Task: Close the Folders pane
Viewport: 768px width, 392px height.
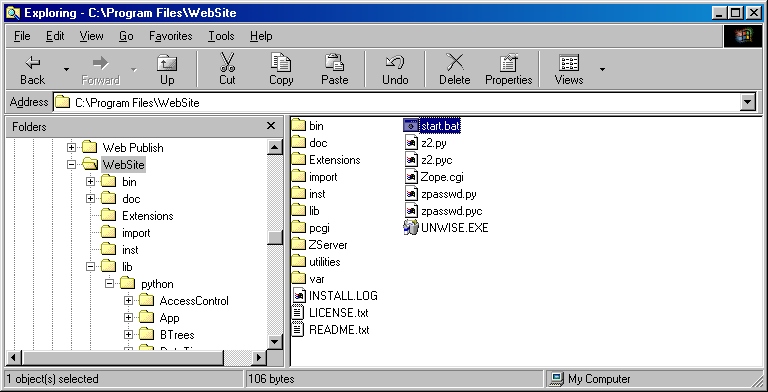Action: coord(271,126)
